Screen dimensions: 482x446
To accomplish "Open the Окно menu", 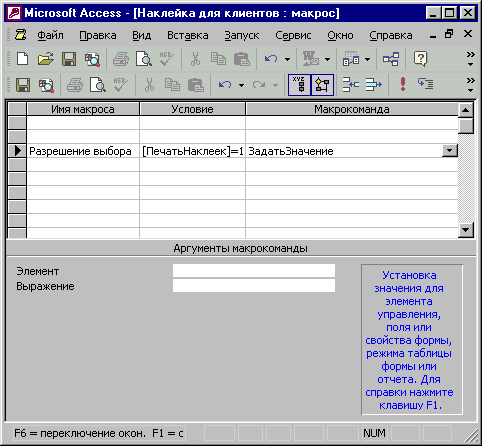I will pyautogui.click(x=340, y=35).
